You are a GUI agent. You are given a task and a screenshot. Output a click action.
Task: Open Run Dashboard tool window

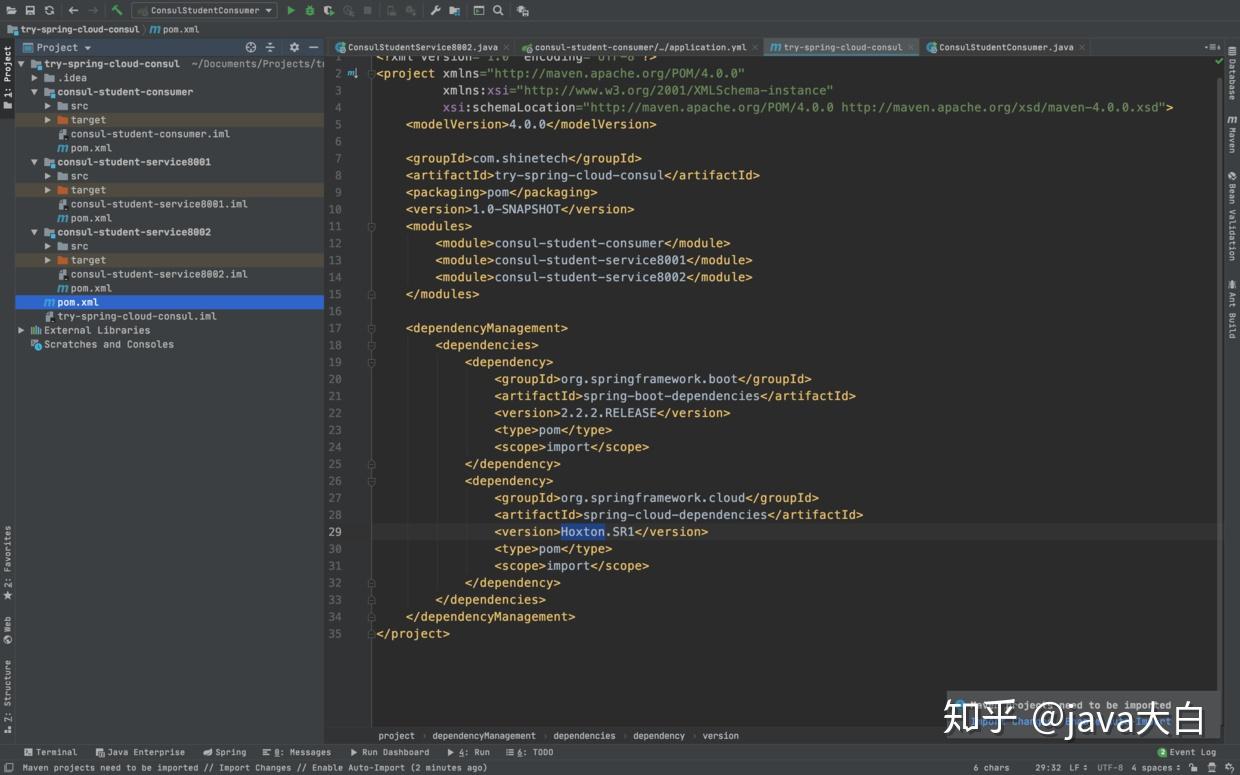coord(389,752)
